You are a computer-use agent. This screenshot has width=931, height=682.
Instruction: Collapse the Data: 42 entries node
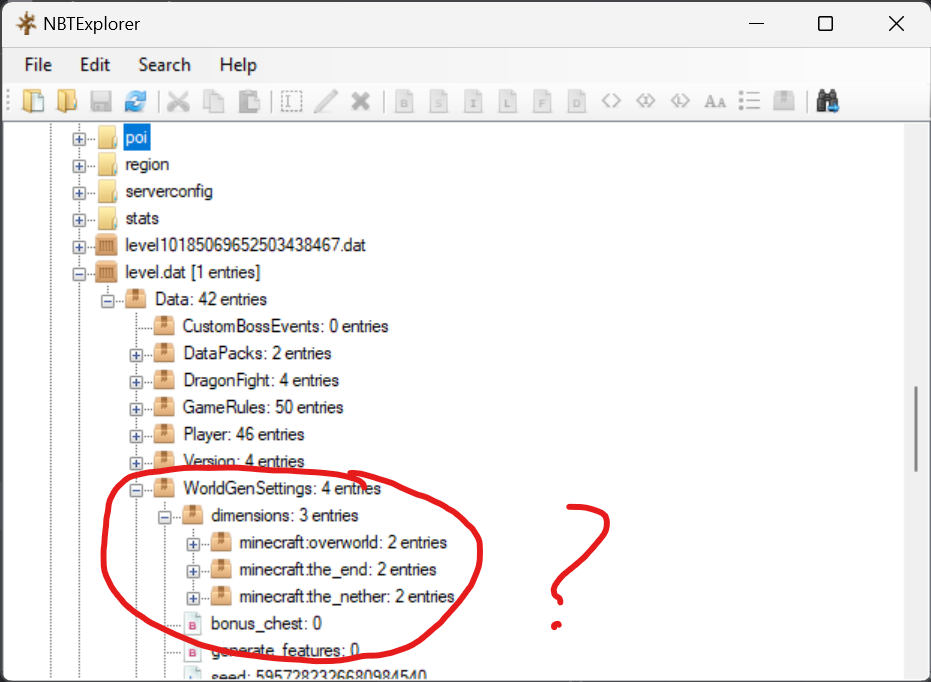tap(107, 301)
